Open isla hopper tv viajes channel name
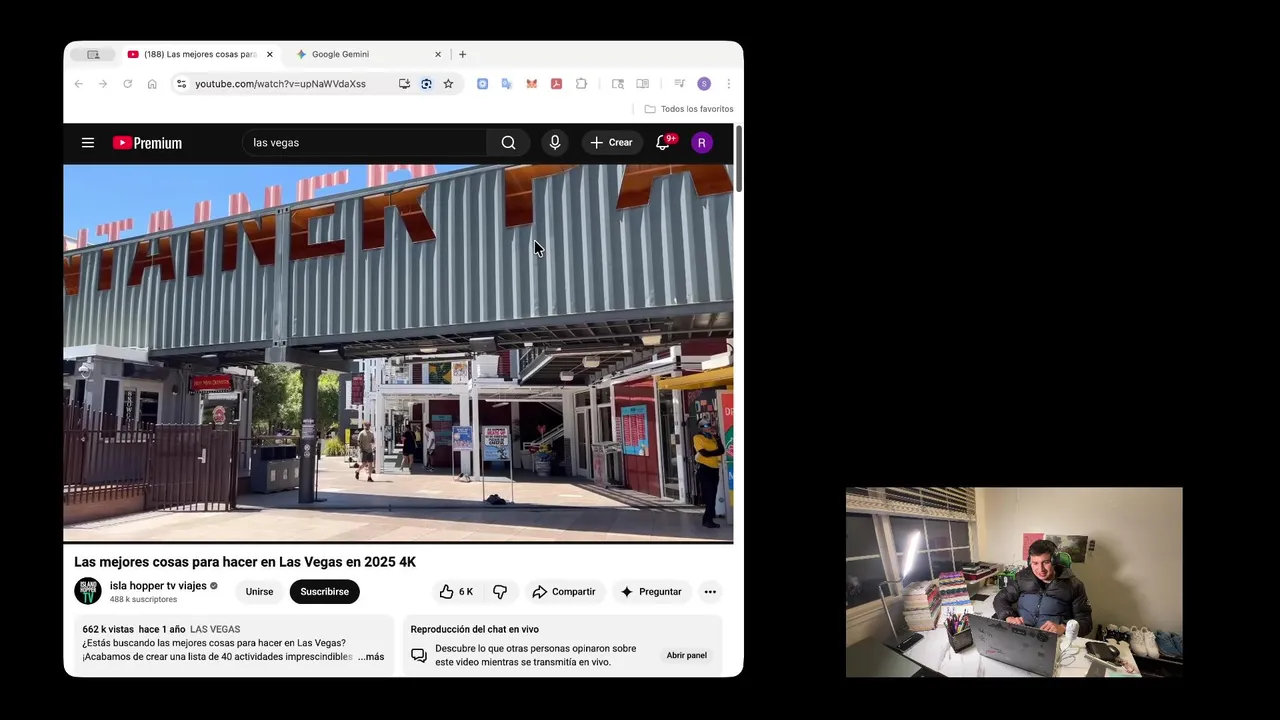1280x720 pixels. pyautogui.click(x=158, y=586)
